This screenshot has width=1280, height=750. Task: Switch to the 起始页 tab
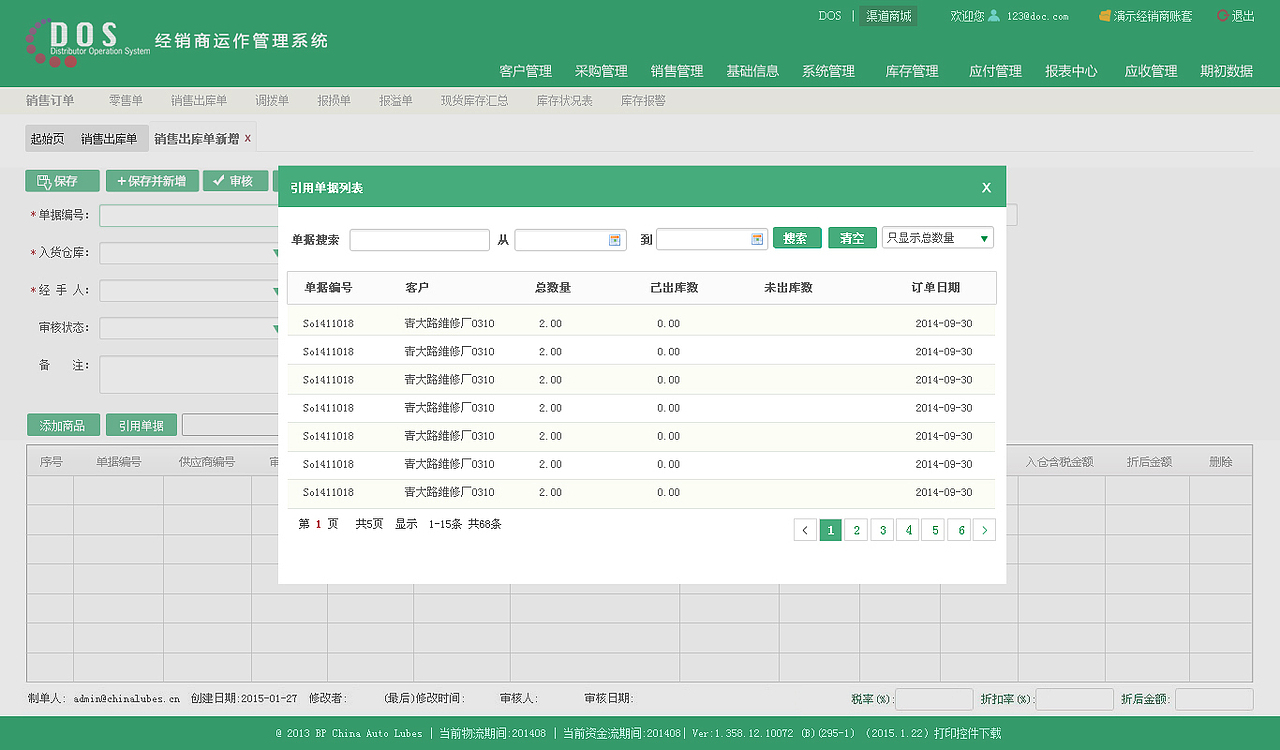pyautogui.click(x=49, y=137)
